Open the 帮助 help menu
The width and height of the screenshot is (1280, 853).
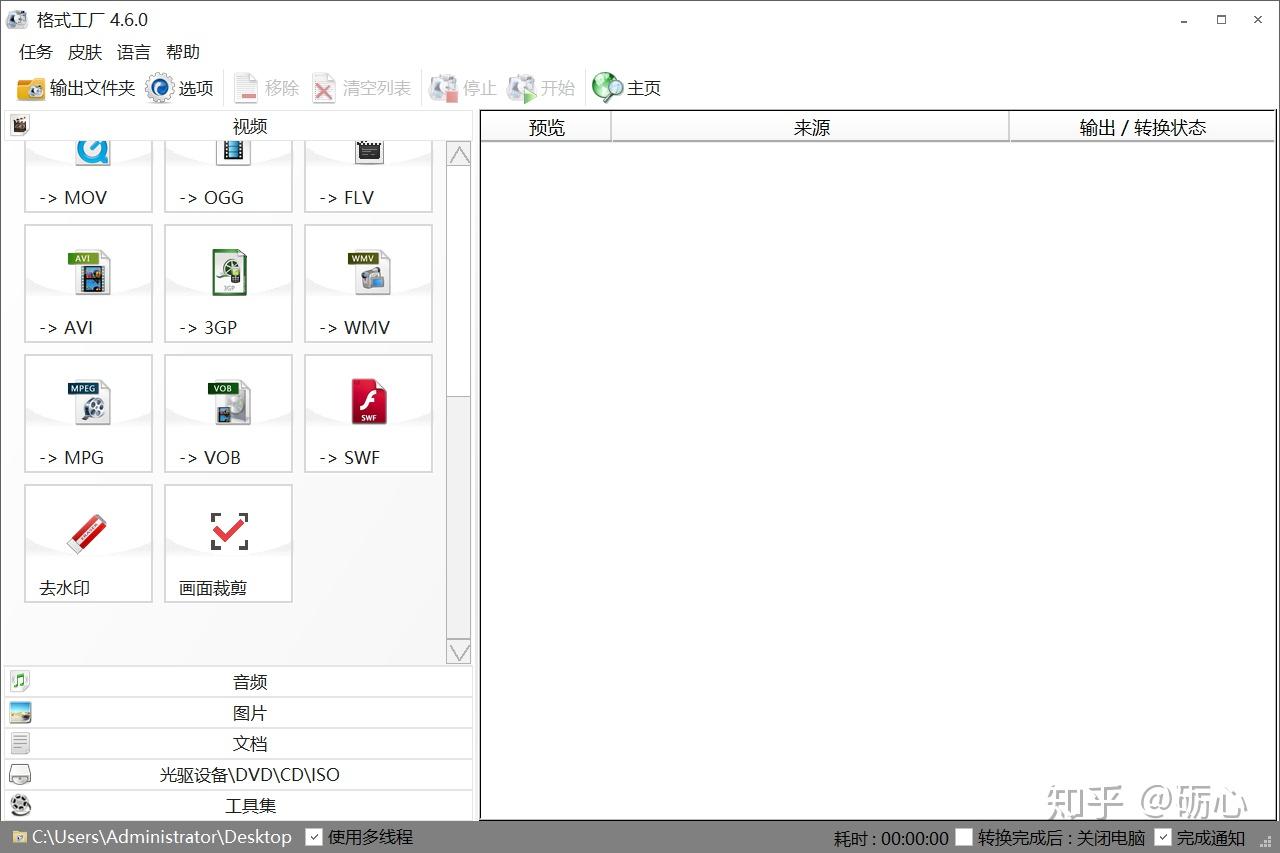[x=183, y=52]
